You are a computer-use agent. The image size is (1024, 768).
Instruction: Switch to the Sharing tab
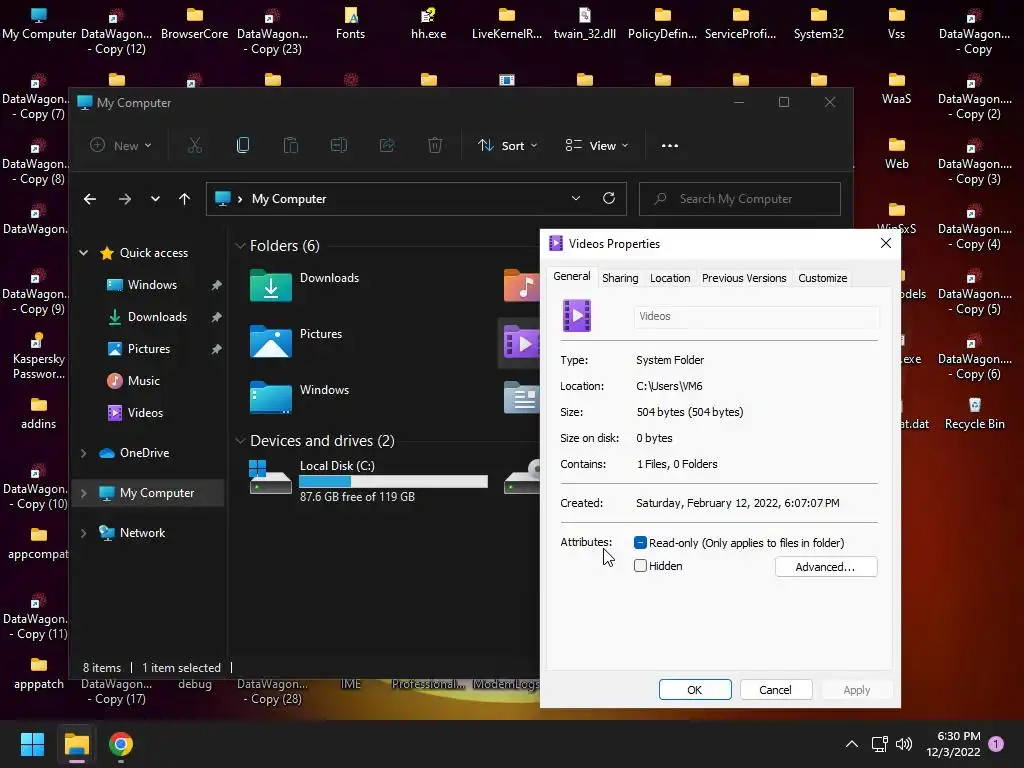click(x=620, y=278)
